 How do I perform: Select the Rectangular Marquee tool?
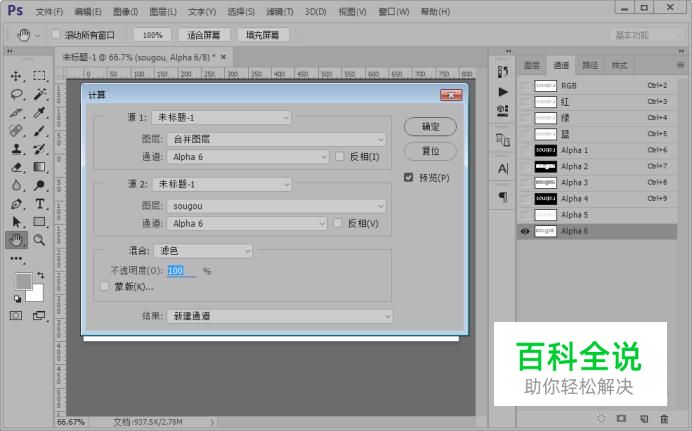pos(40,76)
